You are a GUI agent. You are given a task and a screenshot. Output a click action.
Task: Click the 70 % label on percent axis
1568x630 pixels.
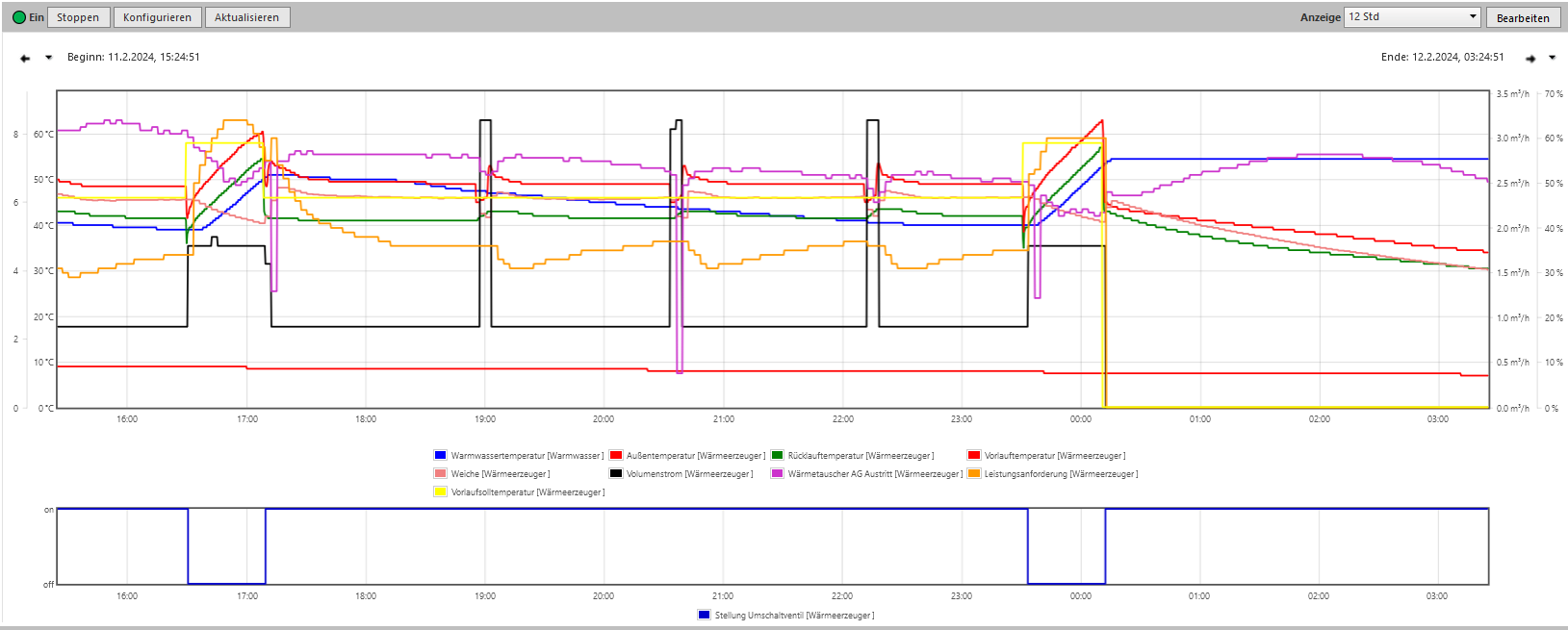pos(1554,94)
